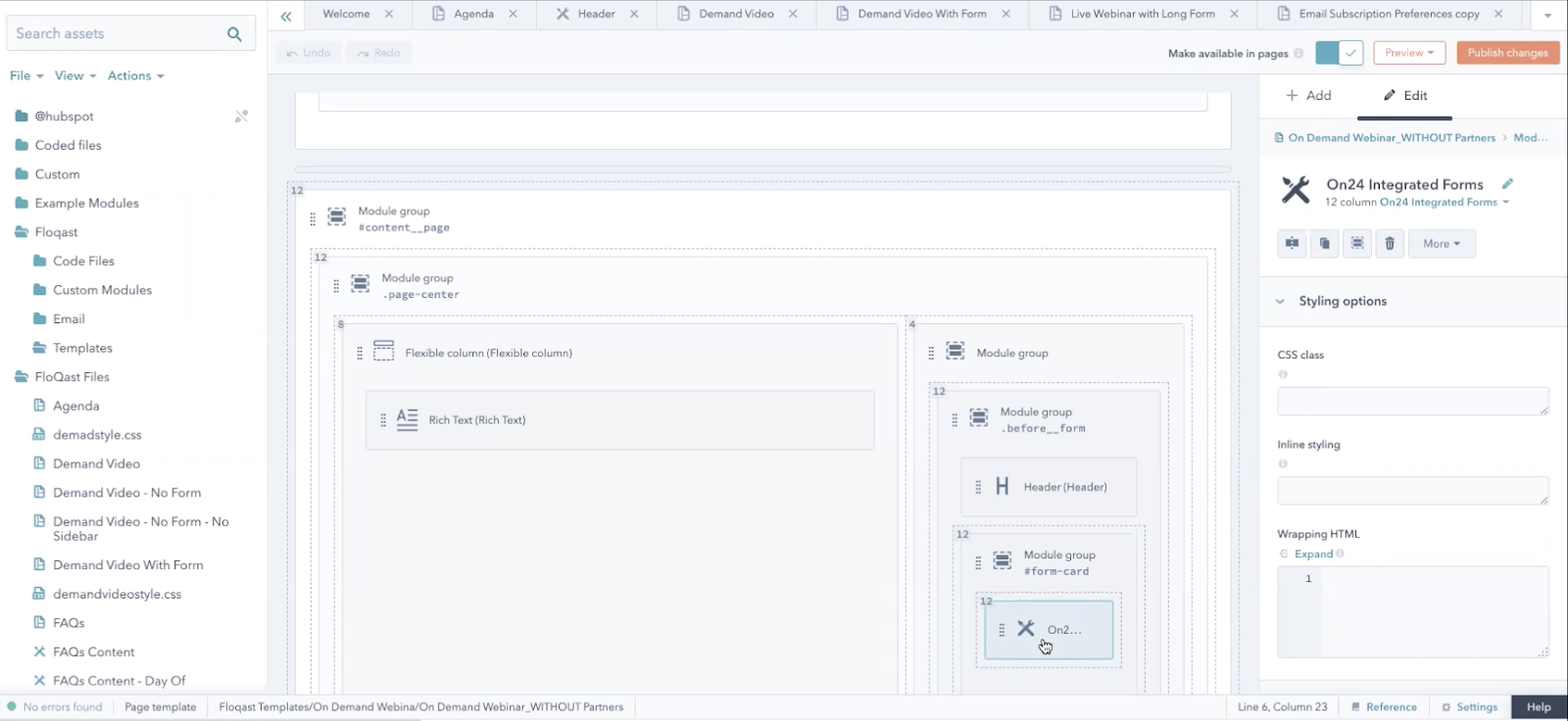Click the Undo button

tap(309, 53)
